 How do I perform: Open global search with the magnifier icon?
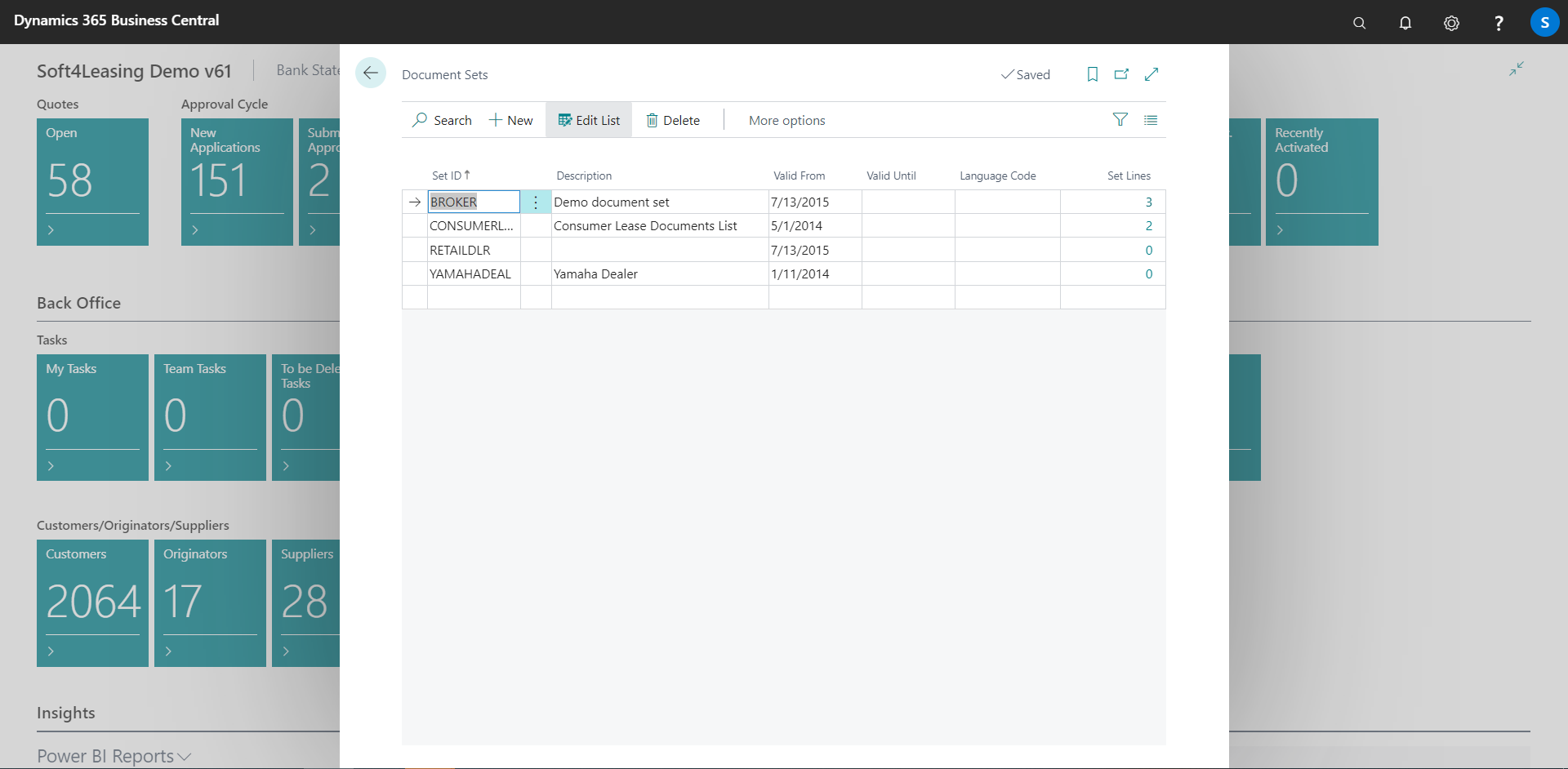tap(1360, 22)
